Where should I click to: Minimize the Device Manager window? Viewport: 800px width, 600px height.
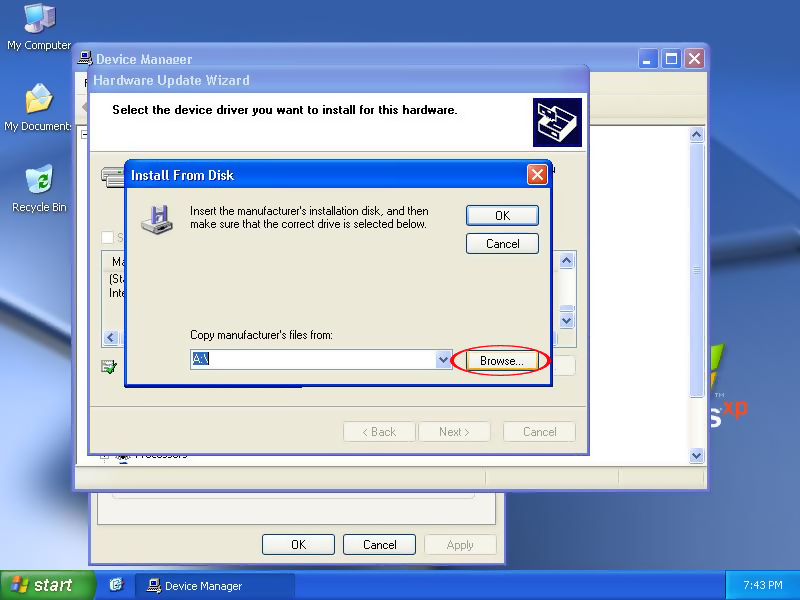coord(647,59)
